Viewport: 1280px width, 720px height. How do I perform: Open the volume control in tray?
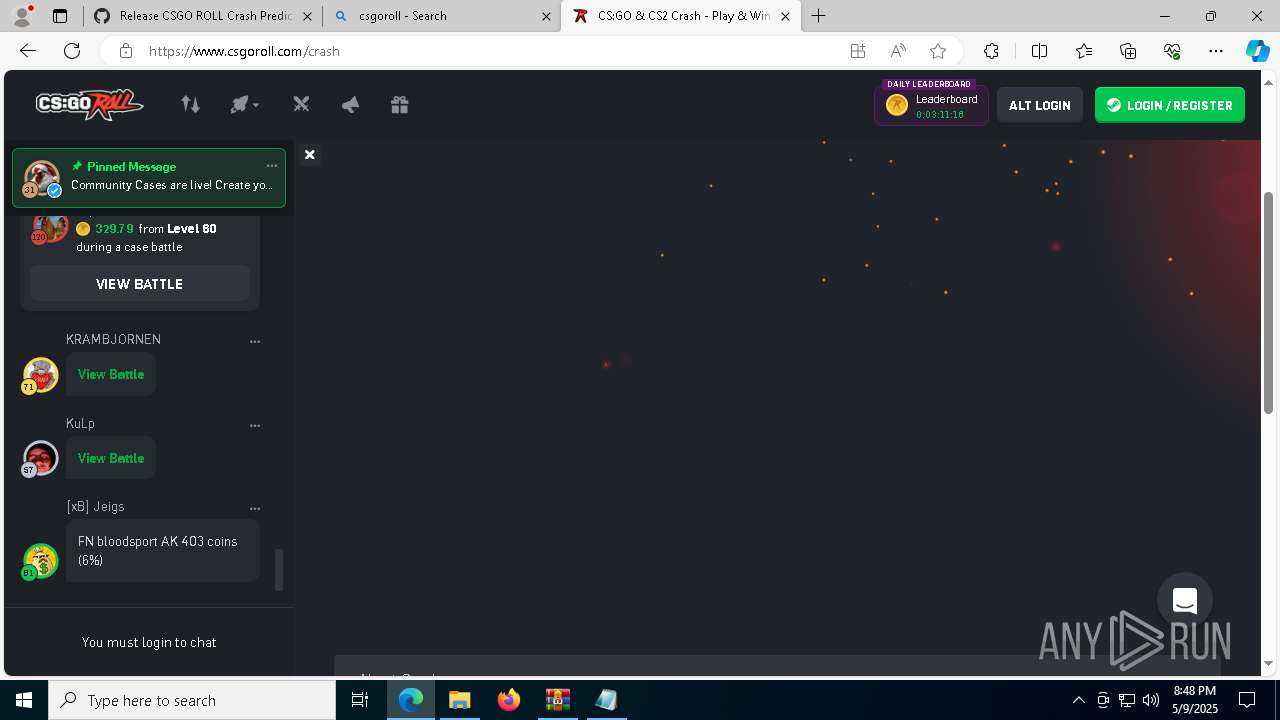coord(1151,700)
